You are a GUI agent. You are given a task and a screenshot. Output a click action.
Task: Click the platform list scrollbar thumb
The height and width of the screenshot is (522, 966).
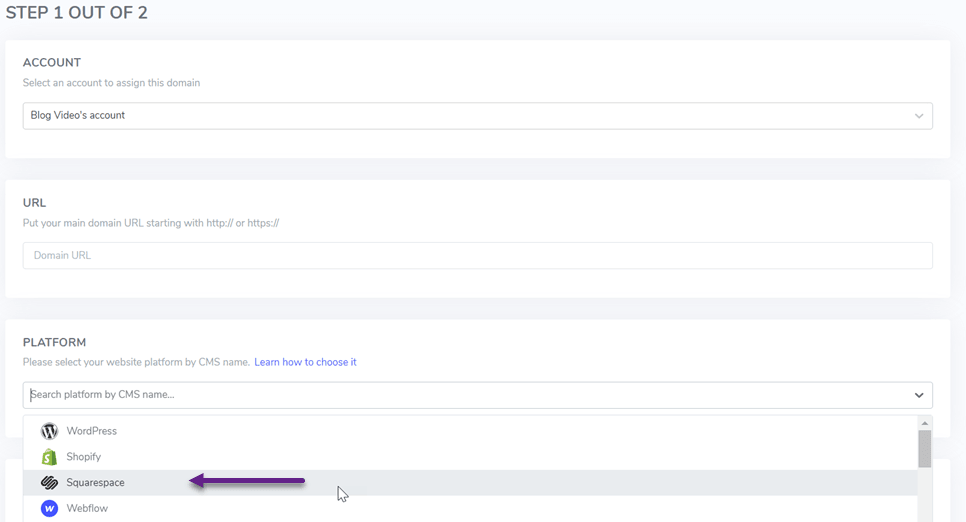click(x=924, y=449)
